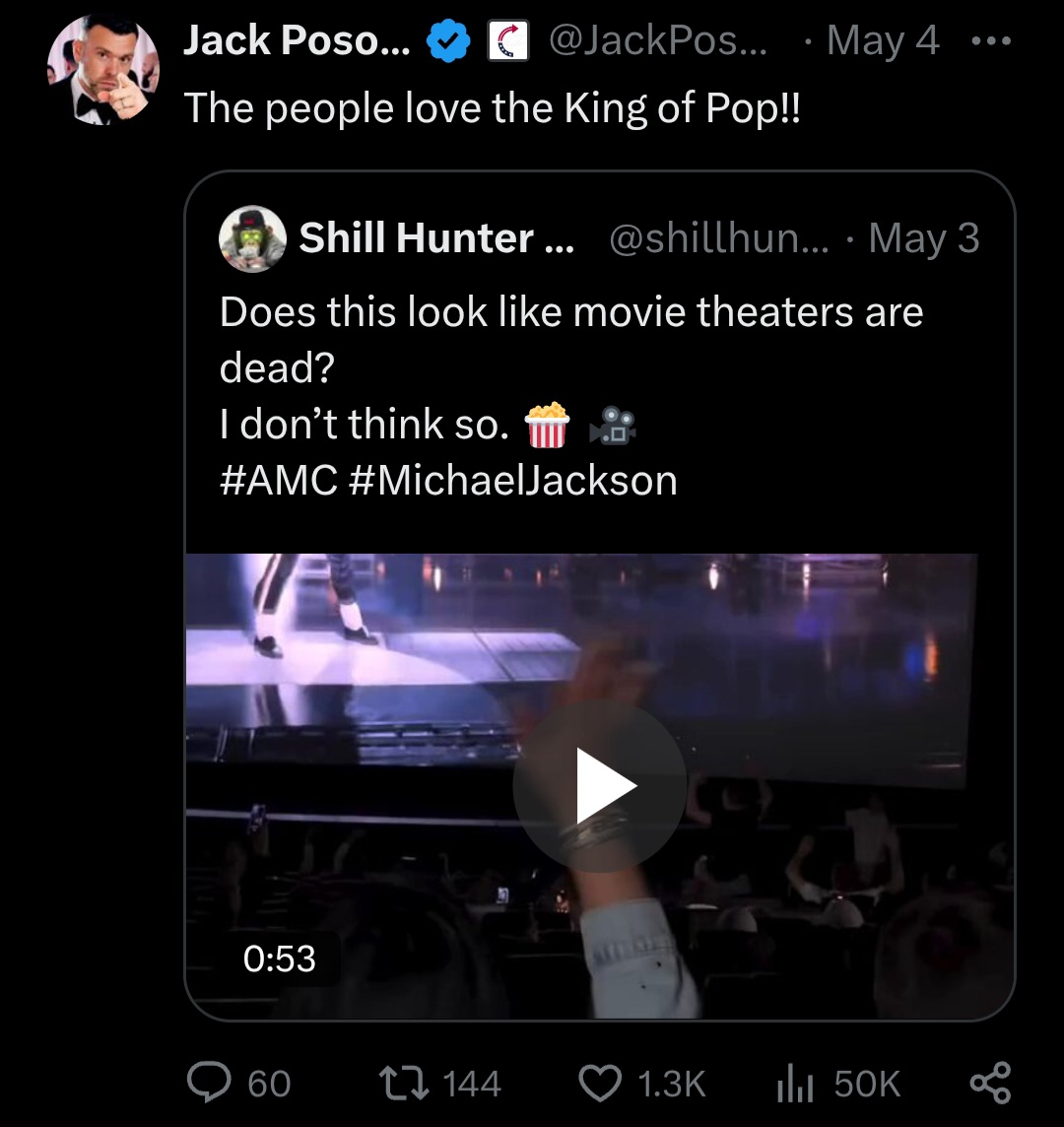Open the Jack Poso... display name
The image size is (1064, 1127).
point(297,40)
